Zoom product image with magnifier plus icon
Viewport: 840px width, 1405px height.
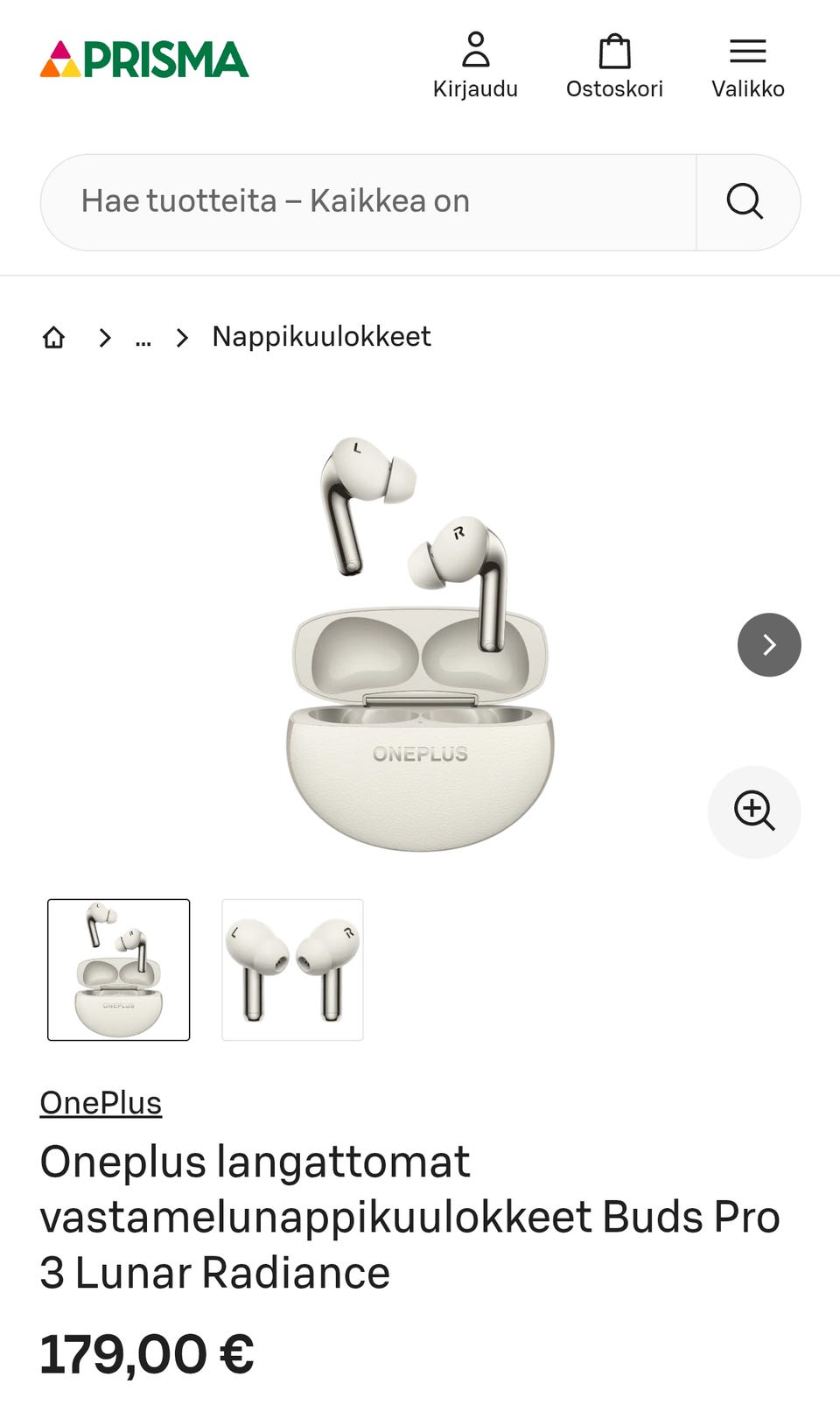click(x=754, y=811)
